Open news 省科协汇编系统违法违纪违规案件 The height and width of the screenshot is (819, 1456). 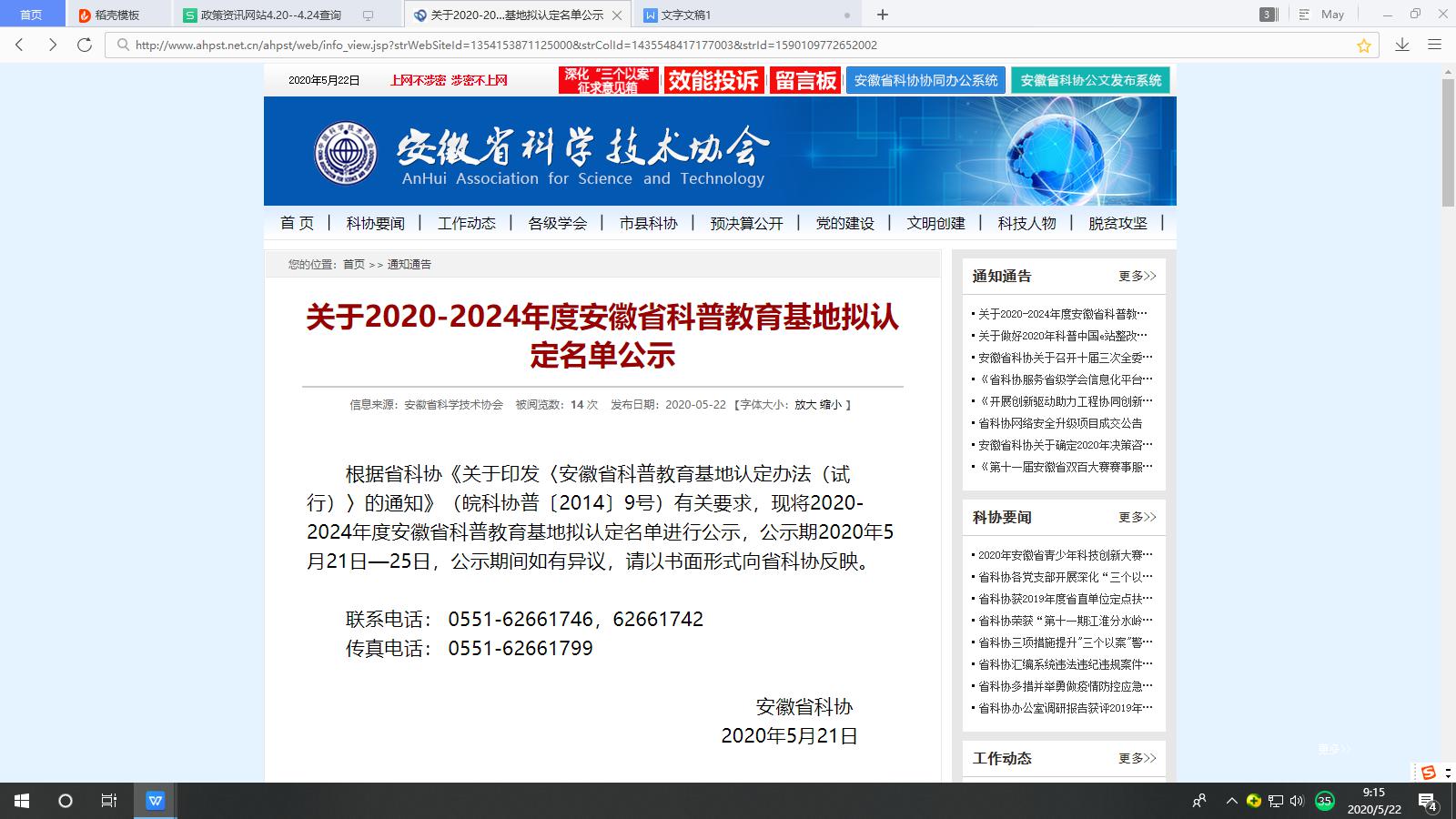pos(1065,664)
